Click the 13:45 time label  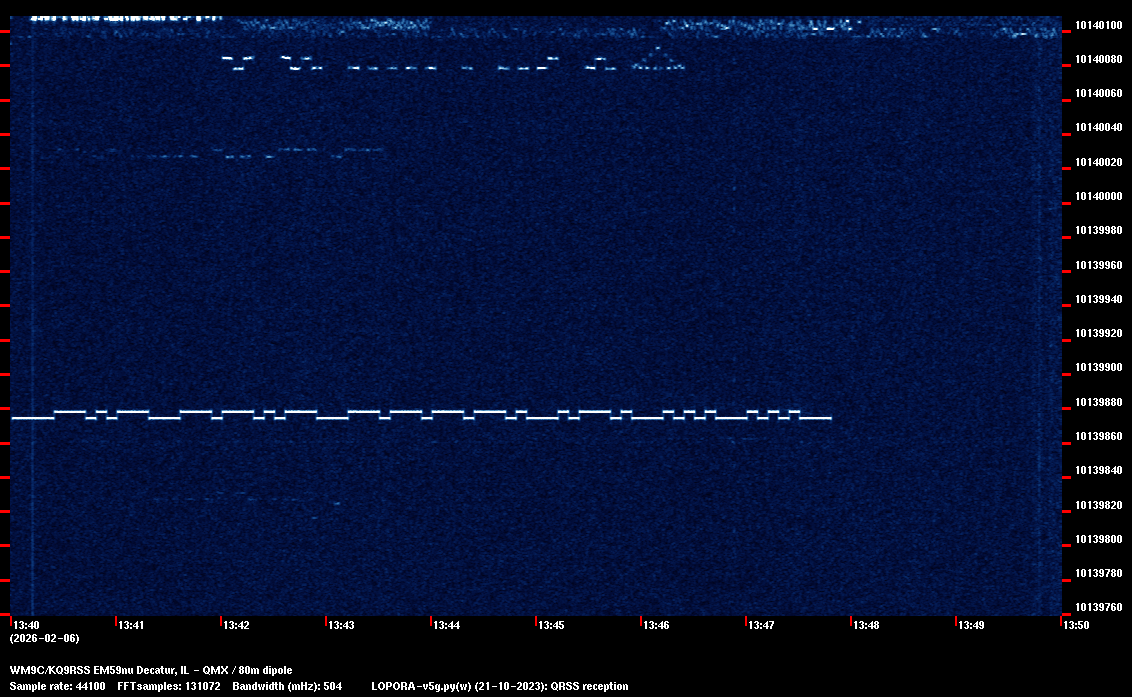[x=551, y=625]
